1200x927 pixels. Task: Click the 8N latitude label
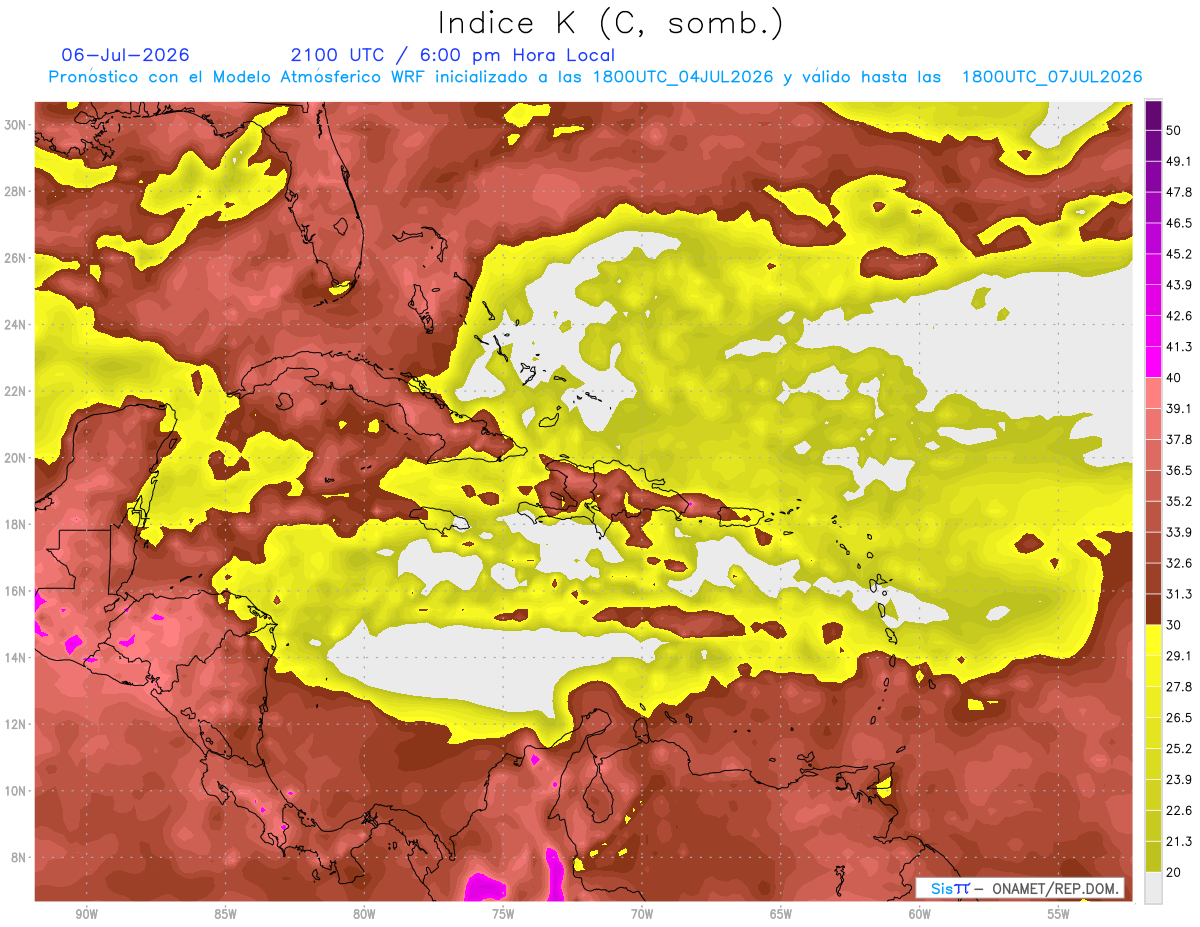20,858
